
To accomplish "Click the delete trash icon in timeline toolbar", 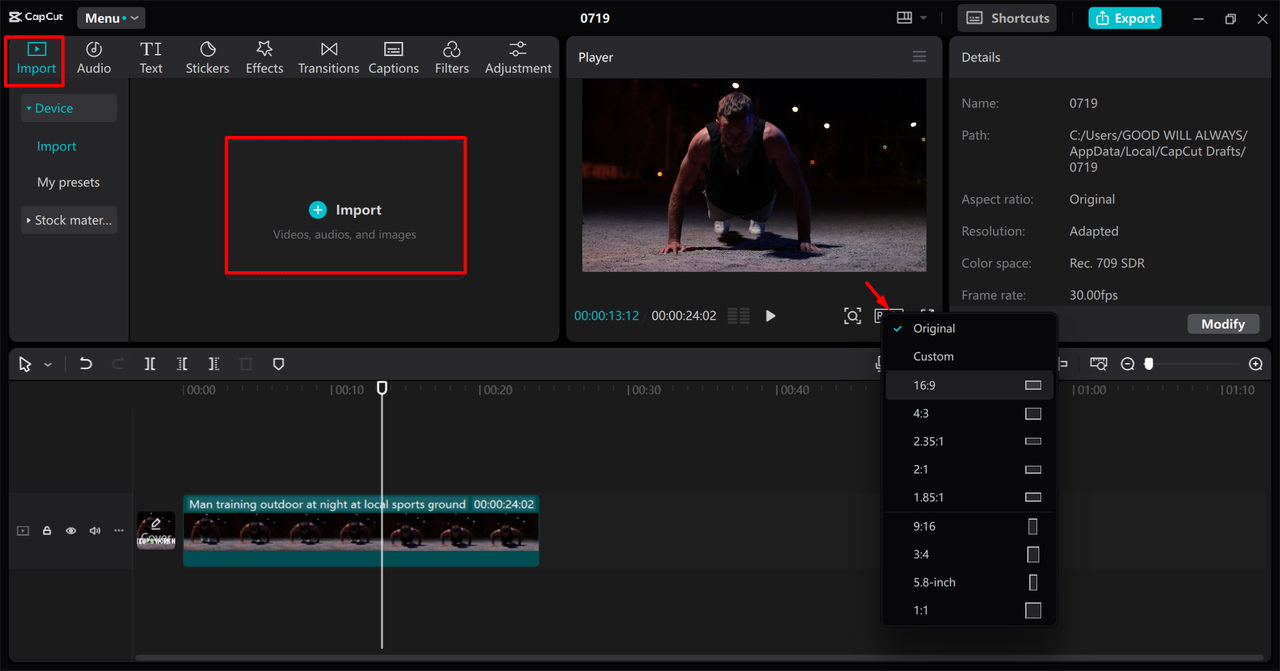I will [246, 364].
